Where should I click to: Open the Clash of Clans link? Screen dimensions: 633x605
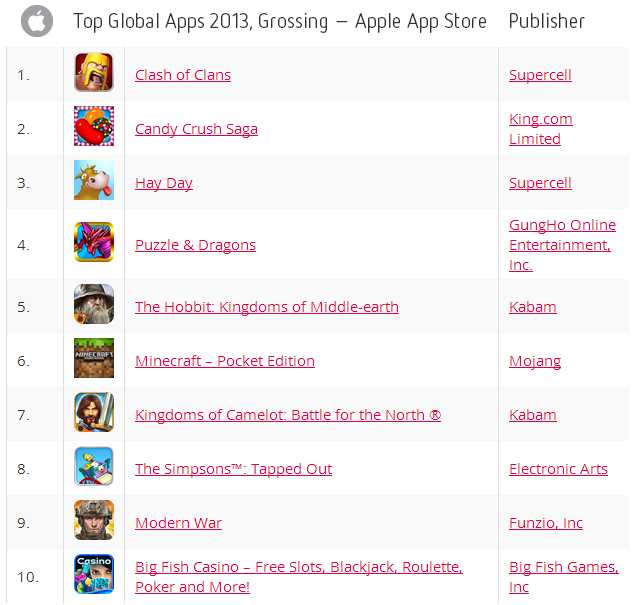(x=183, y=75)
